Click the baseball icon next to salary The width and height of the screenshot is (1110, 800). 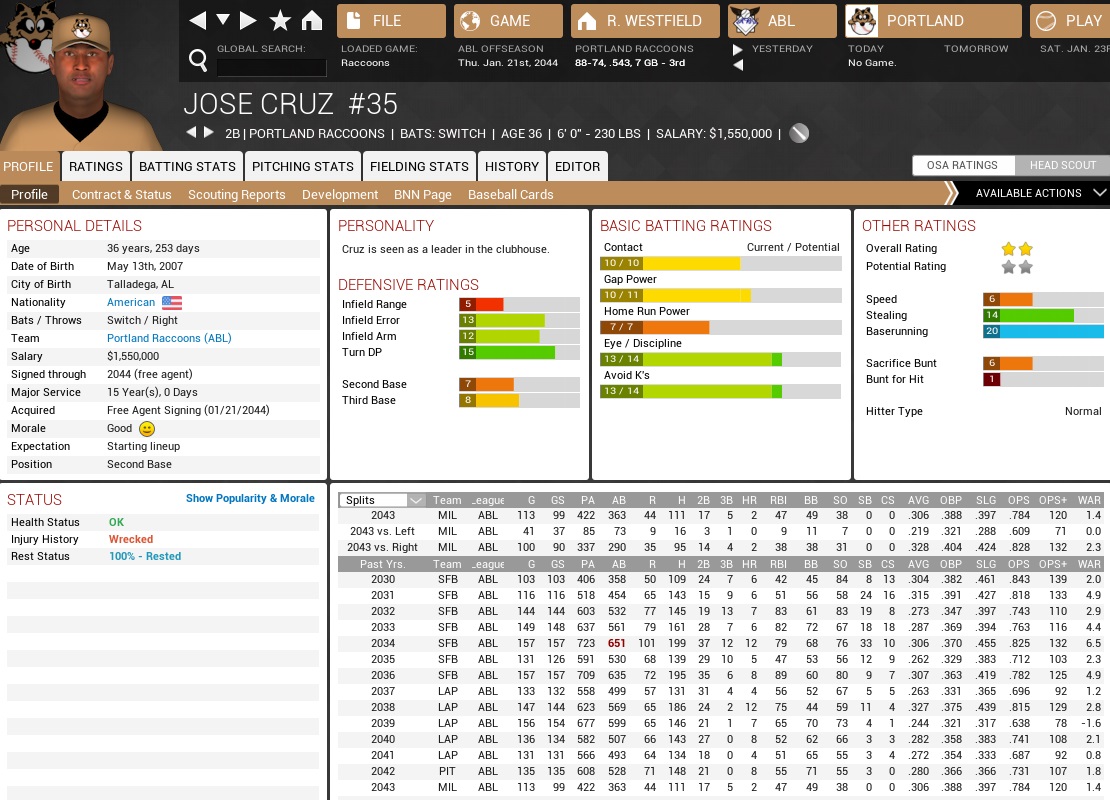point(799,133)
